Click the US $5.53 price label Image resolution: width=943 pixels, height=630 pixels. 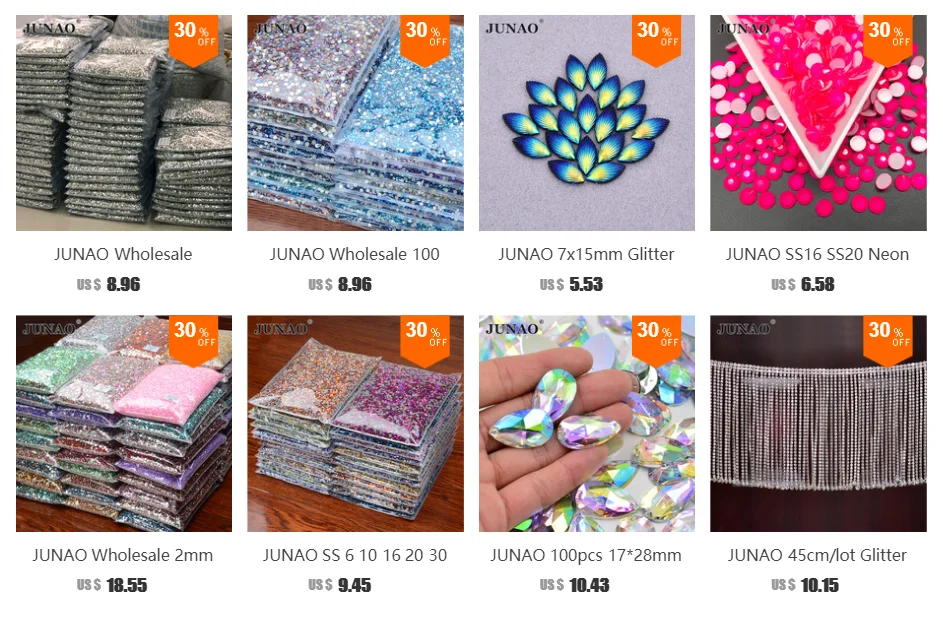click(x=571, y=284)
